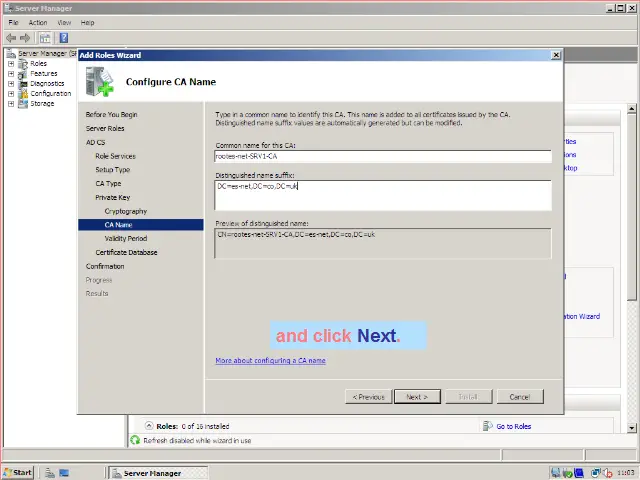
Task: Expand the Features tree node
Action: [x=11, y=74]
